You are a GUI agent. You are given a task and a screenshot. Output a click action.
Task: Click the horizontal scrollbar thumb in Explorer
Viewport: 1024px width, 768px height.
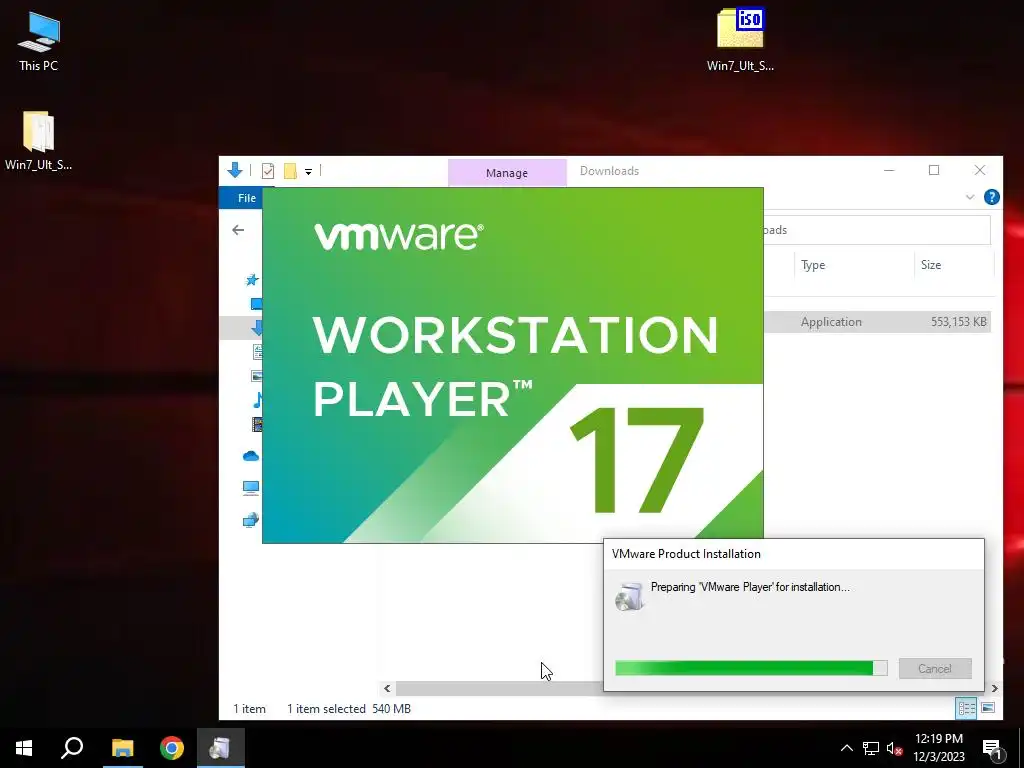pyautogui.click(x=499, y=688)
